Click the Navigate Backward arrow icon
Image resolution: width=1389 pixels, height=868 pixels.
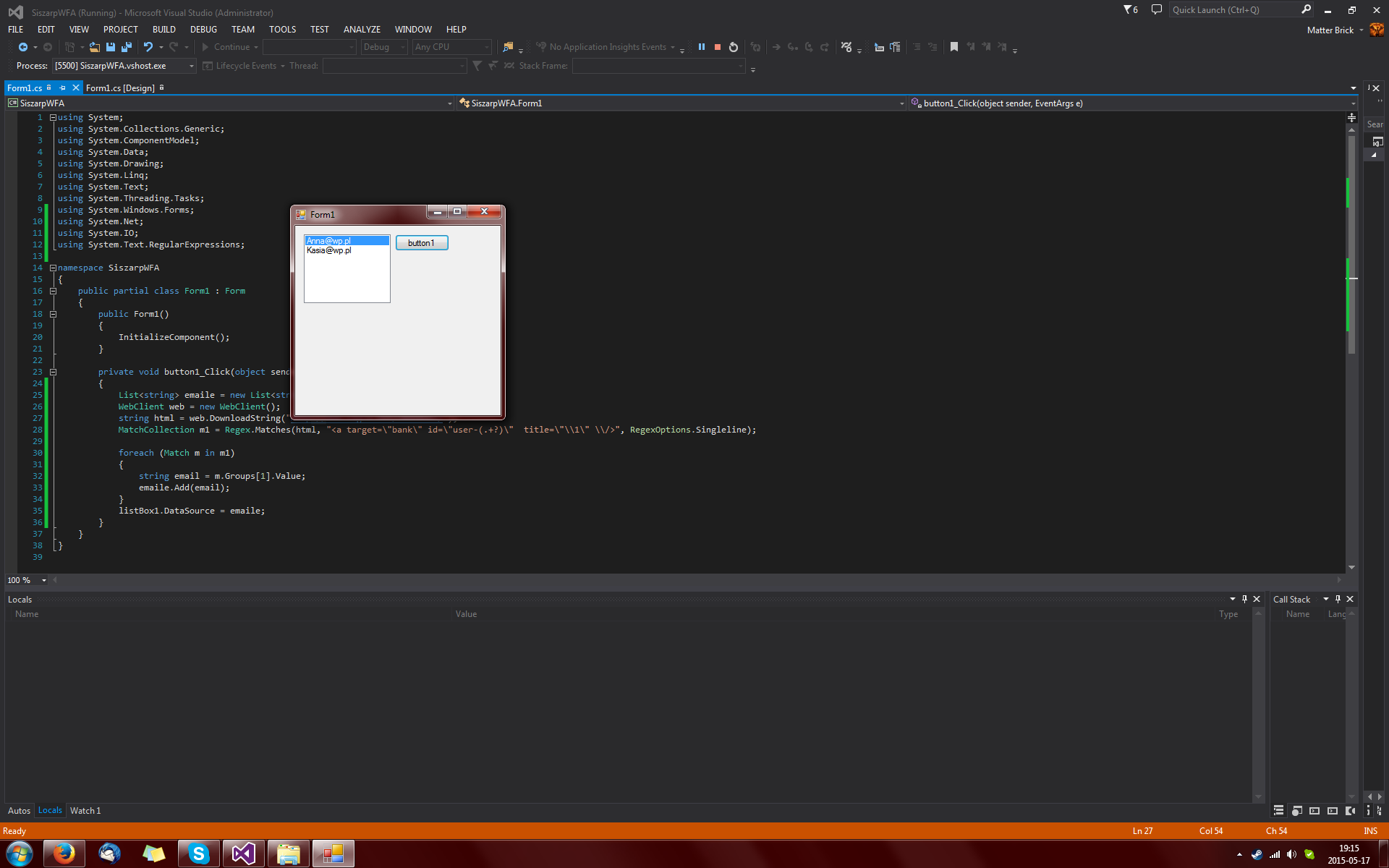tap(23, 47)
